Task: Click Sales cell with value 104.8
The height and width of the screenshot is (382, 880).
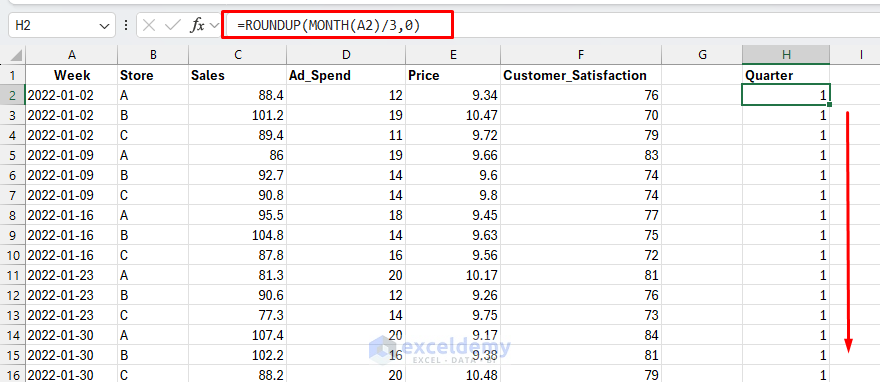Action: point(237,235)
